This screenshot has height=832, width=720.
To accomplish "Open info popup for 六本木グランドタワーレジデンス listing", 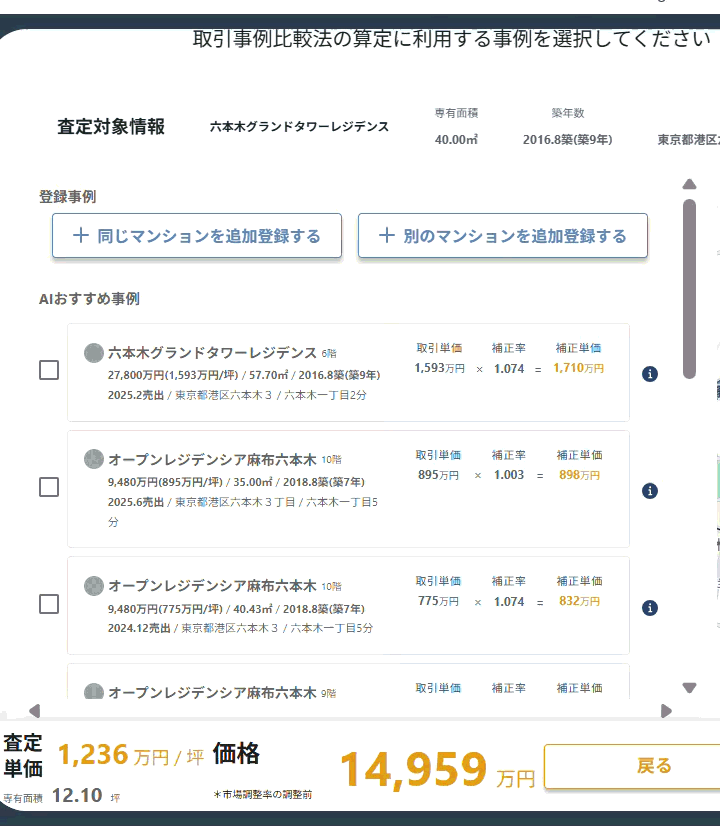I will 649,373.
